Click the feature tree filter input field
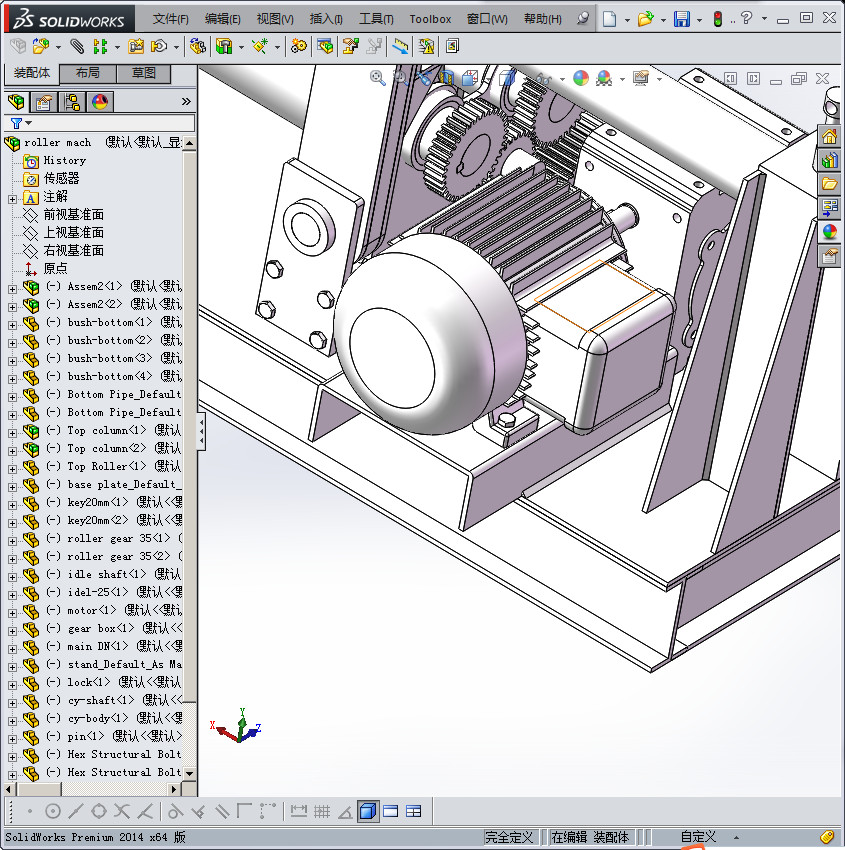The height and width of the screenshot is (850, 845). [114, 124]
